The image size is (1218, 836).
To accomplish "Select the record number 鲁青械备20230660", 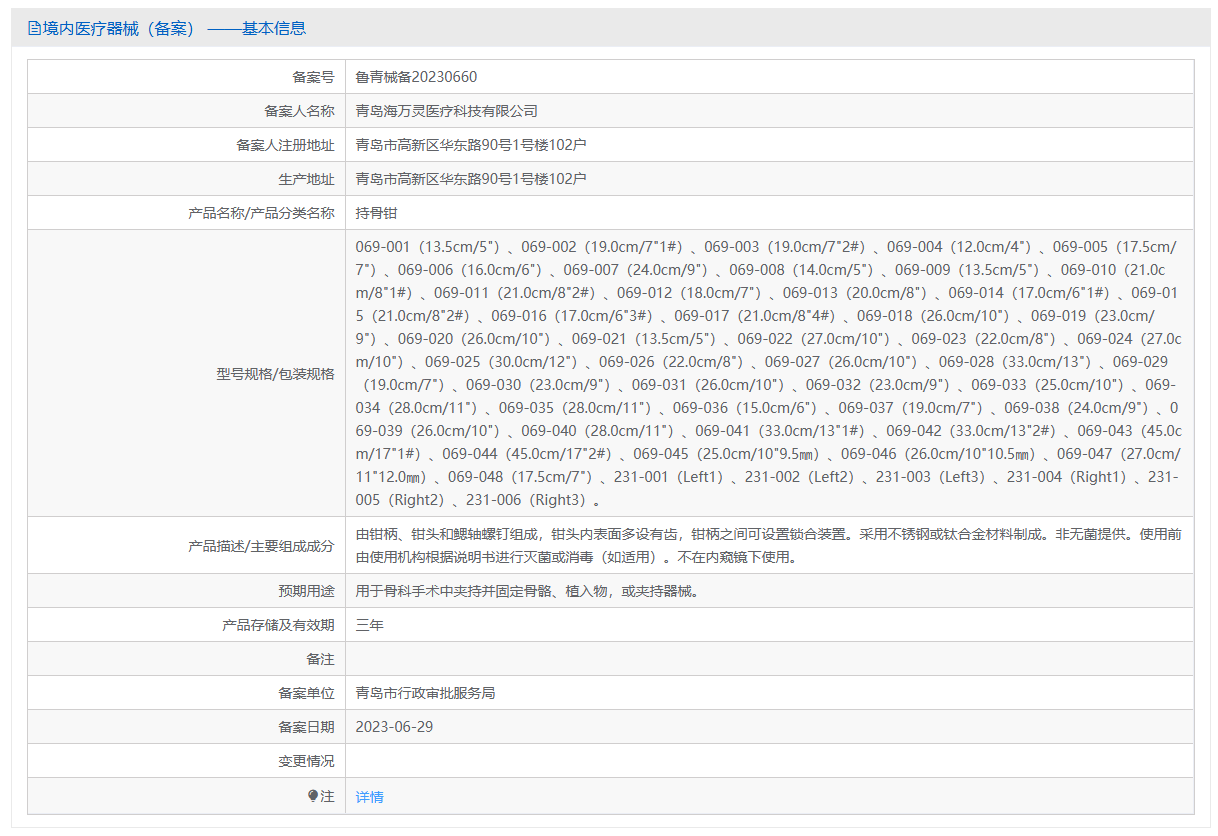I will [417, 77].
